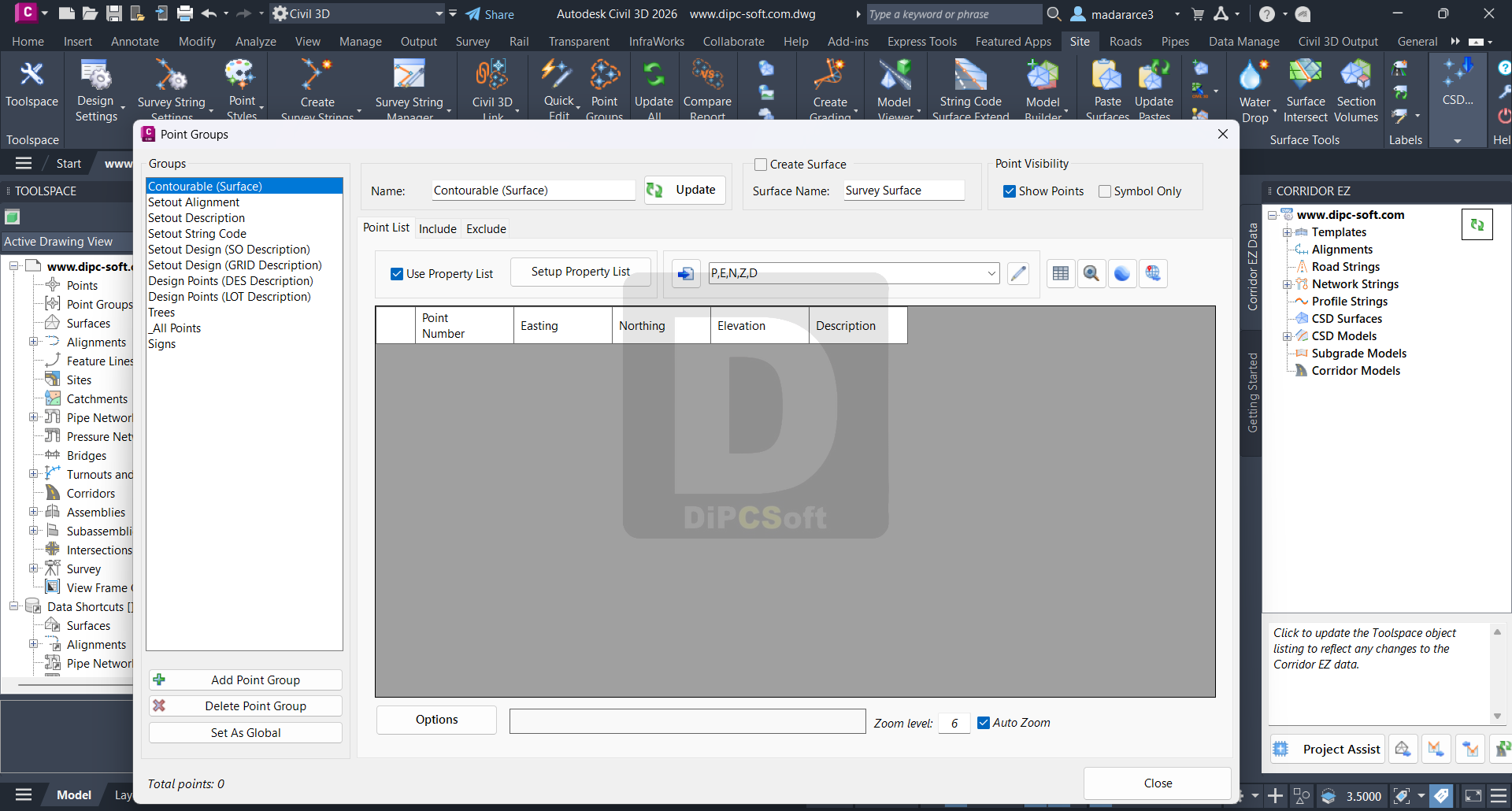Image resolution: width=1512 pixels, height=811 pixels.
Task: Open the Survey String Manager tool
Action: 409,88
